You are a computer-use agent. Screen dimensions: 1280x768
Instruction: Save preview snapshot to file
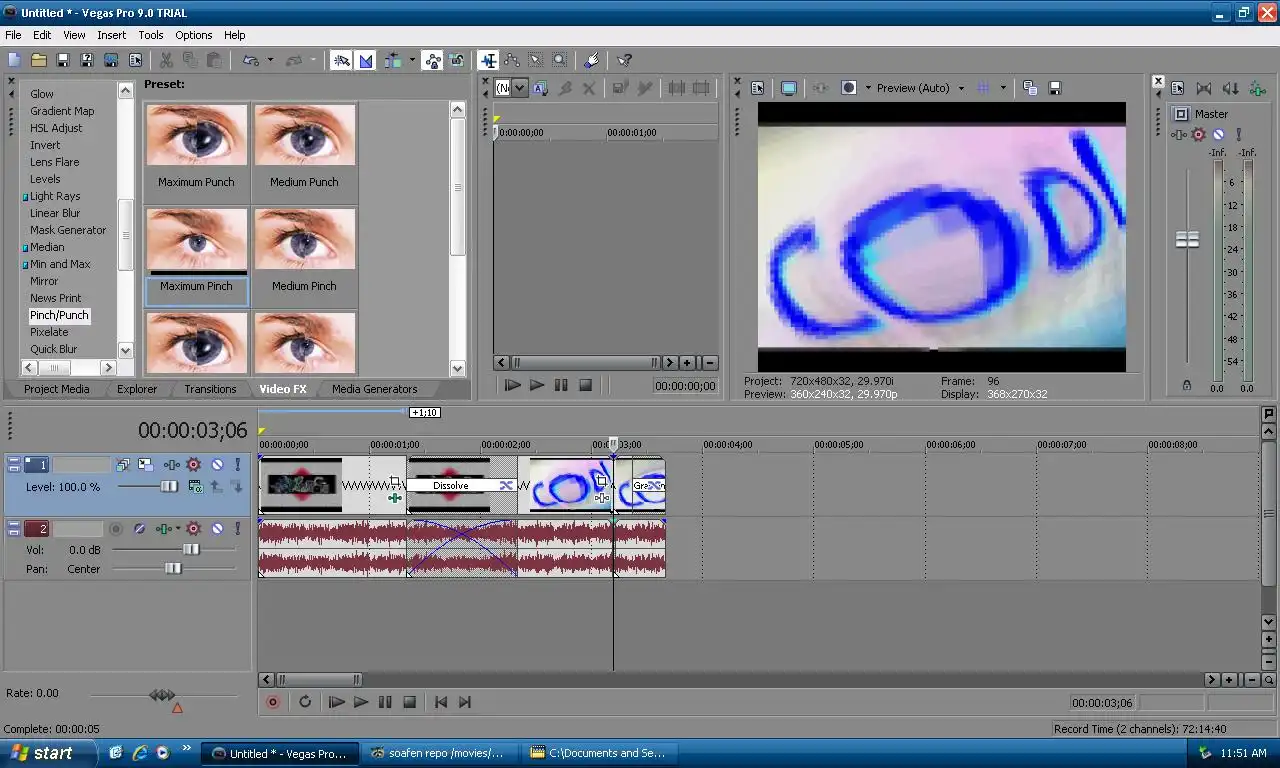point(1054,88)
